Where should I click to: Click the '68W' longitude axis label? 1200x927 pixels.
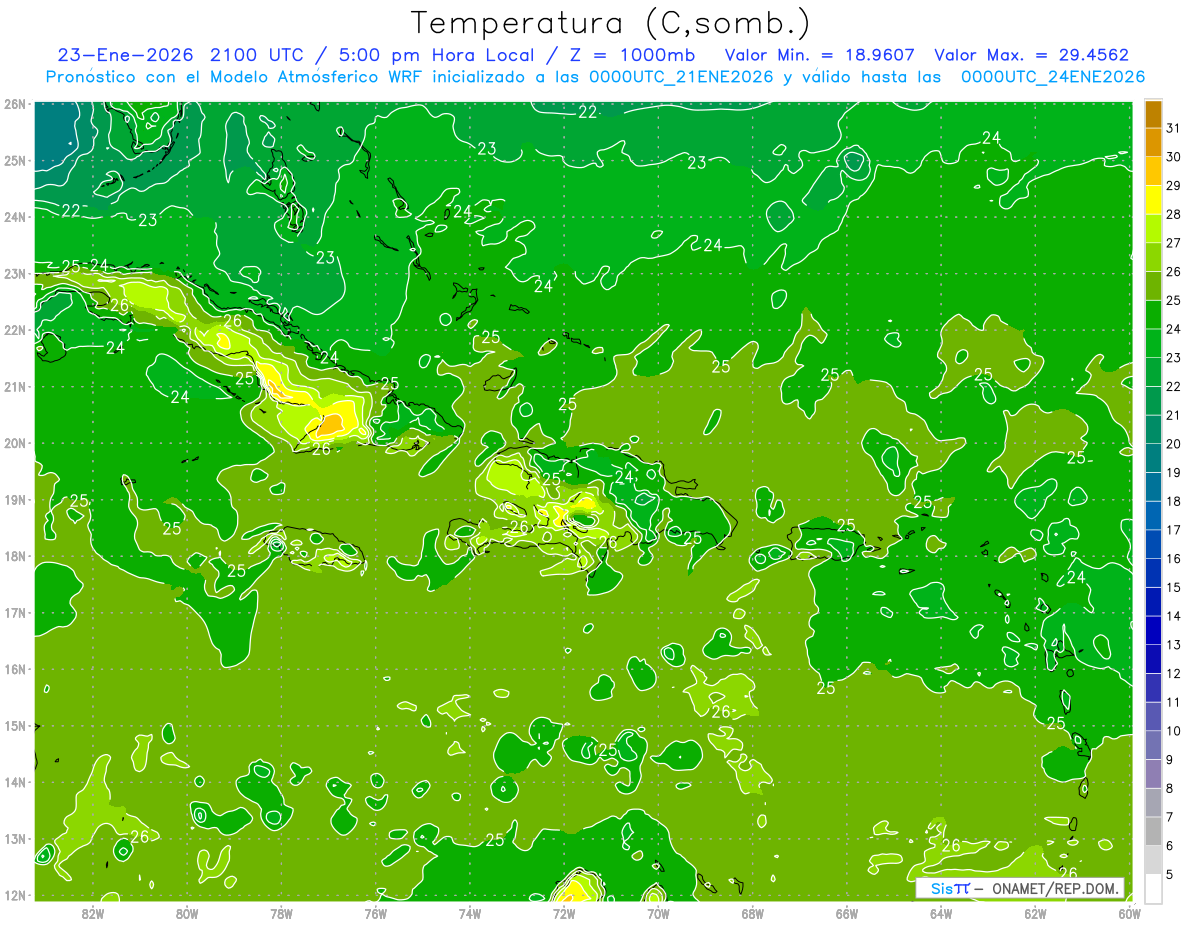point(752,913)
